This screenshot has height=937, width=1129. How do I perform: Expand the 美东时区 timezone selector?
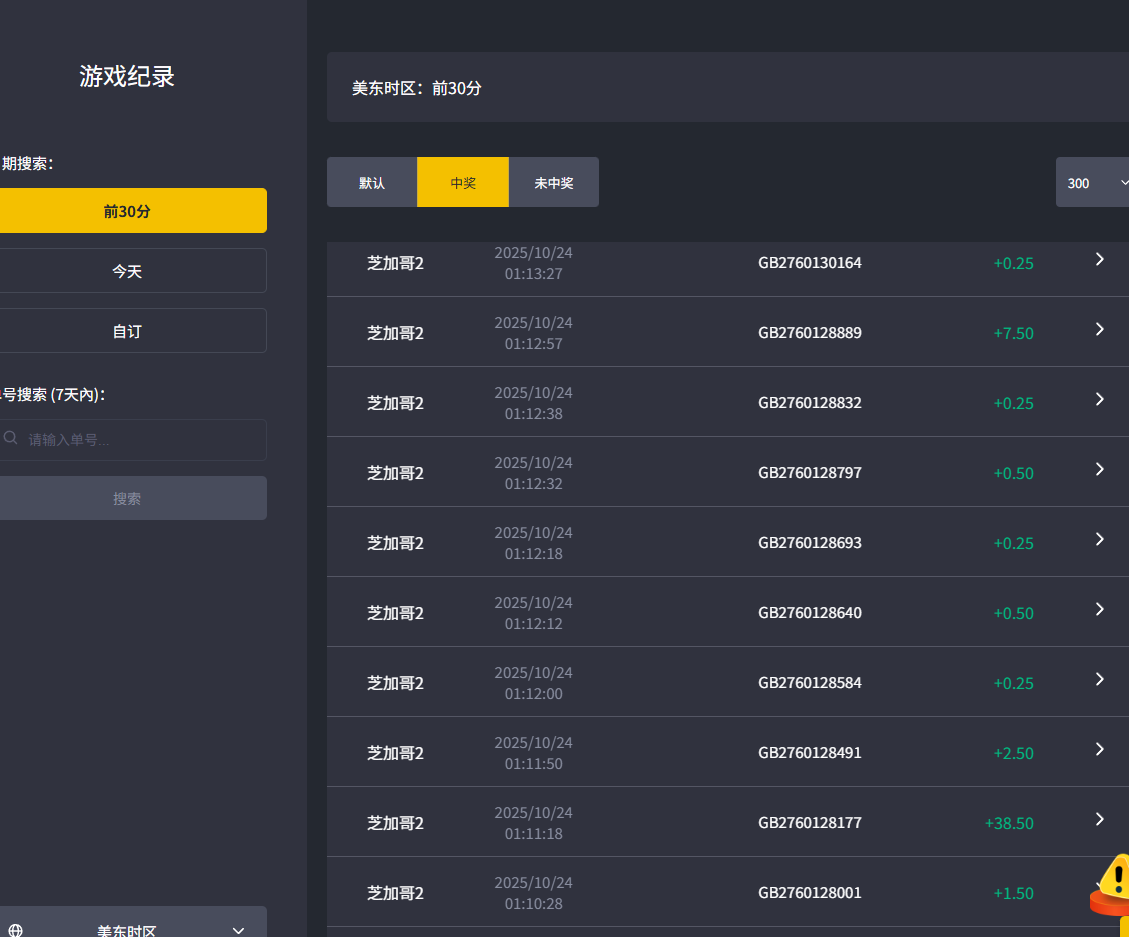click(237, 930)
